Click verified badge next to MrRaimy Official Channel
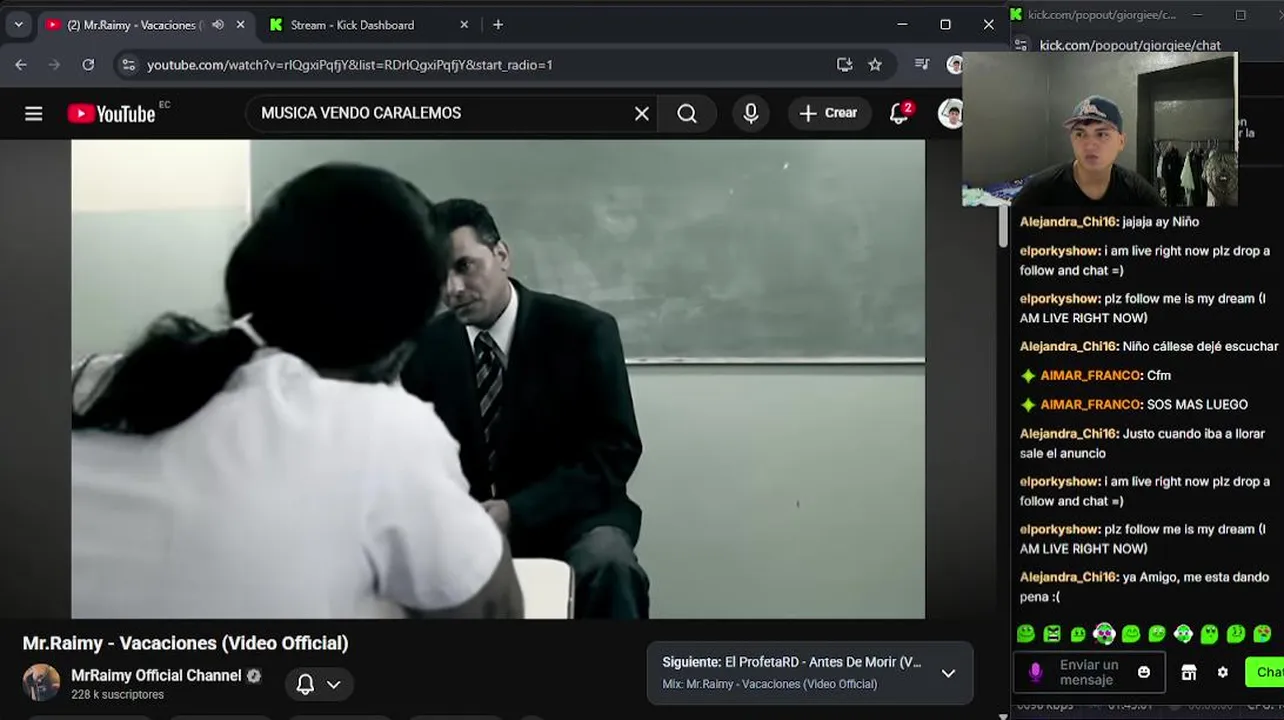Image resolution: width=1284 pixels, height=720 pixels. (x=254, y=676)
